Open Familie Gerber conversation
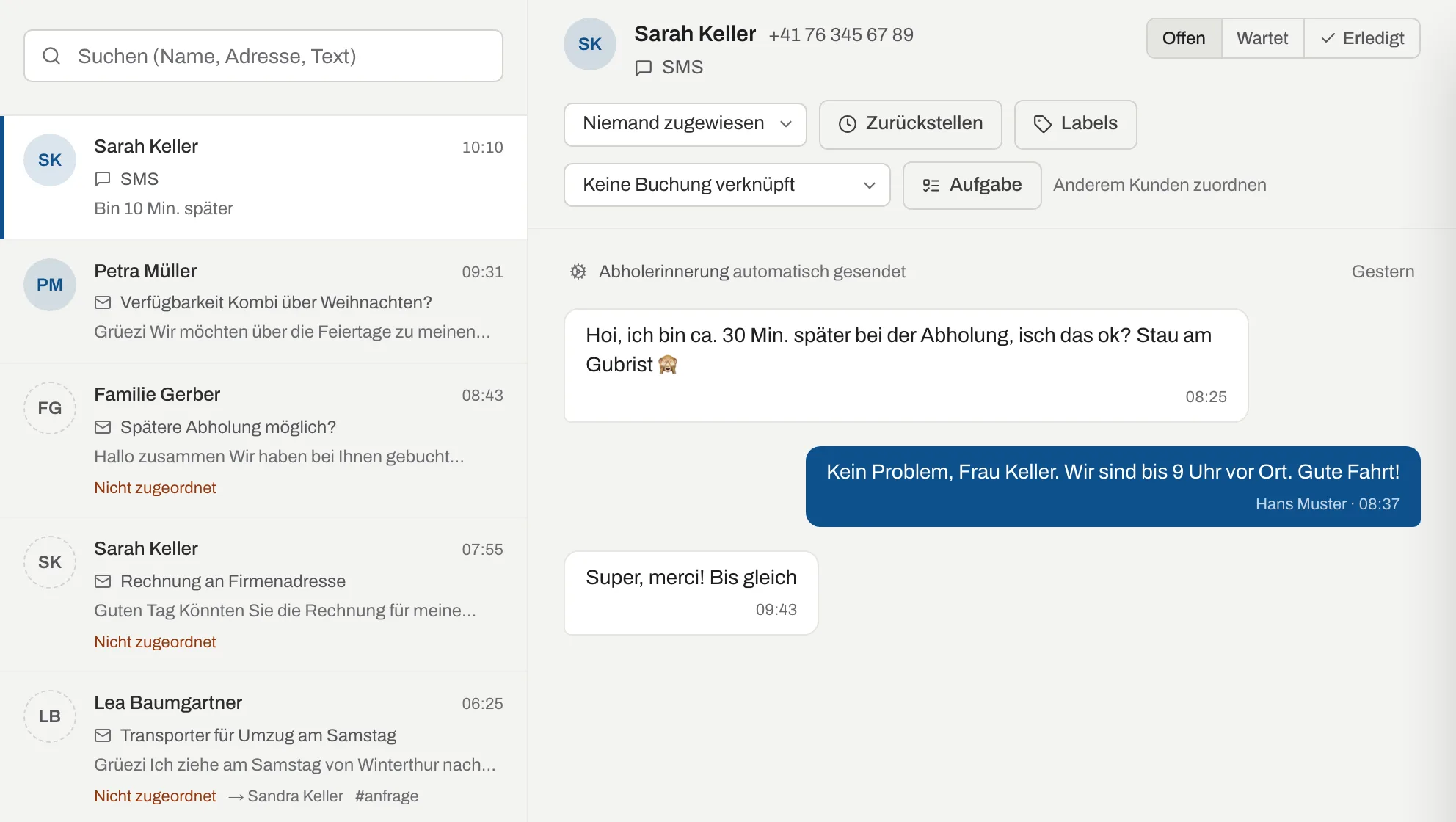 click(264, 440)
